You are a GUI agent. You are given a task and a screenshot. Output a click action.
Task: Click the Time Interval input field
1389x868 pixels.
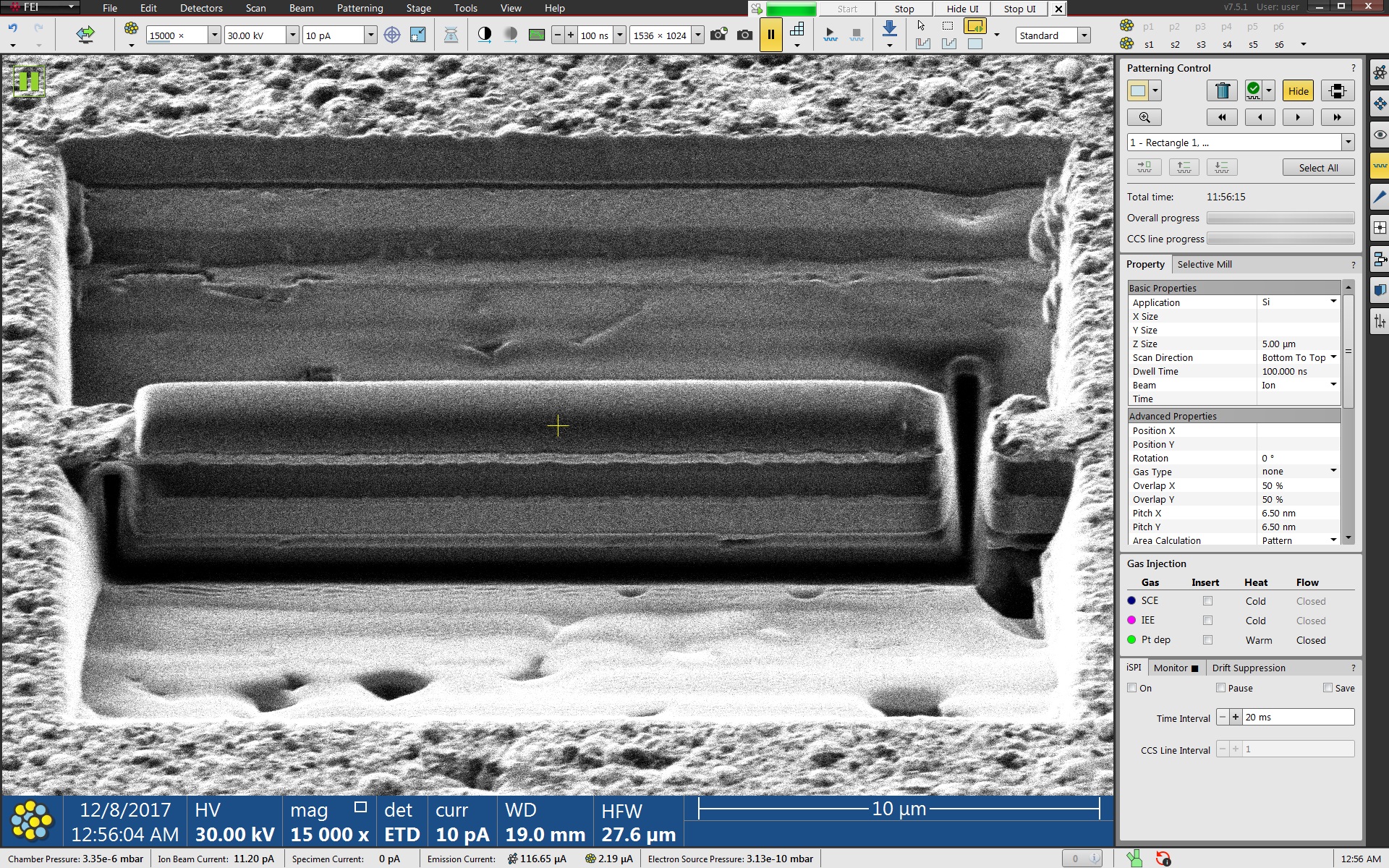pos(1297,717)
